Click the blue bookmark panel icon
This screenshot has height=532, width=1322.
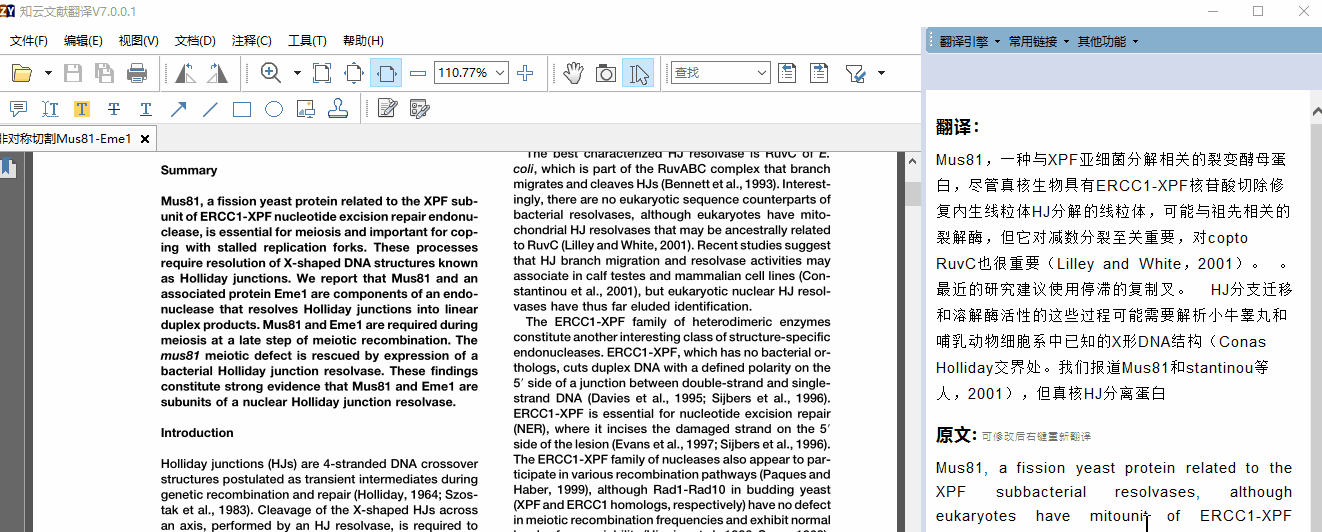[8, 167]
